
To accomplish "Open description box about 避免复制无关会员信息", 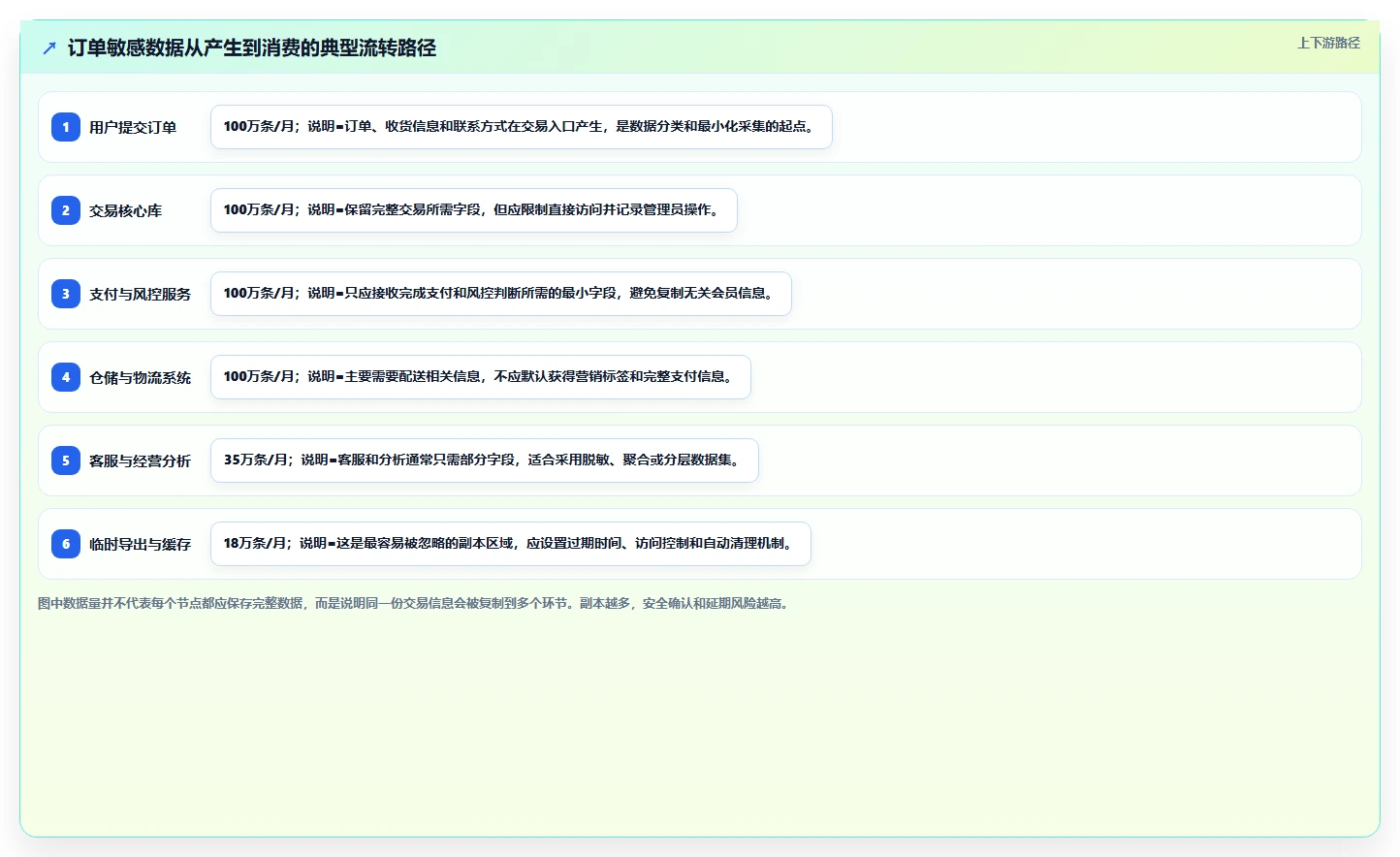I will click(501, 294).
